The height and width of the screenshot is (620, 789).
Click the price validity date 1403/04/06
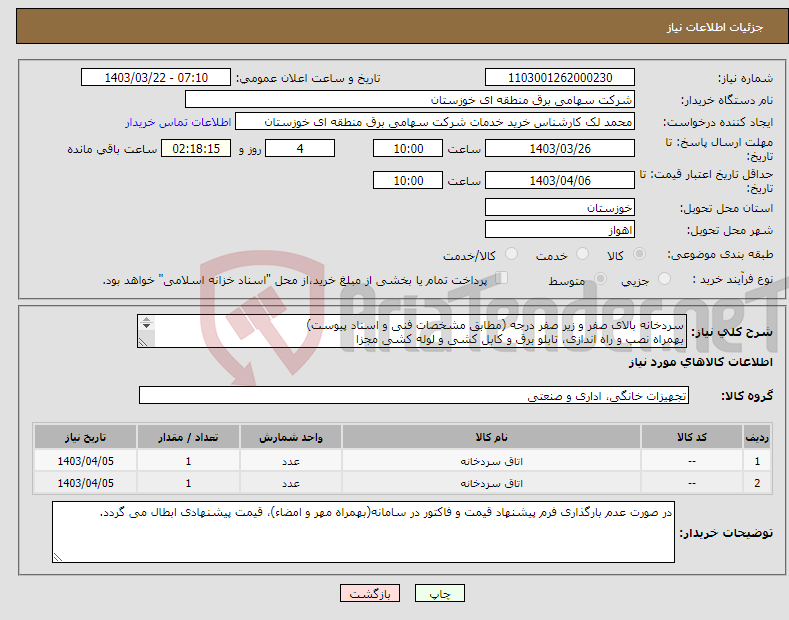[x=560, y=180]
